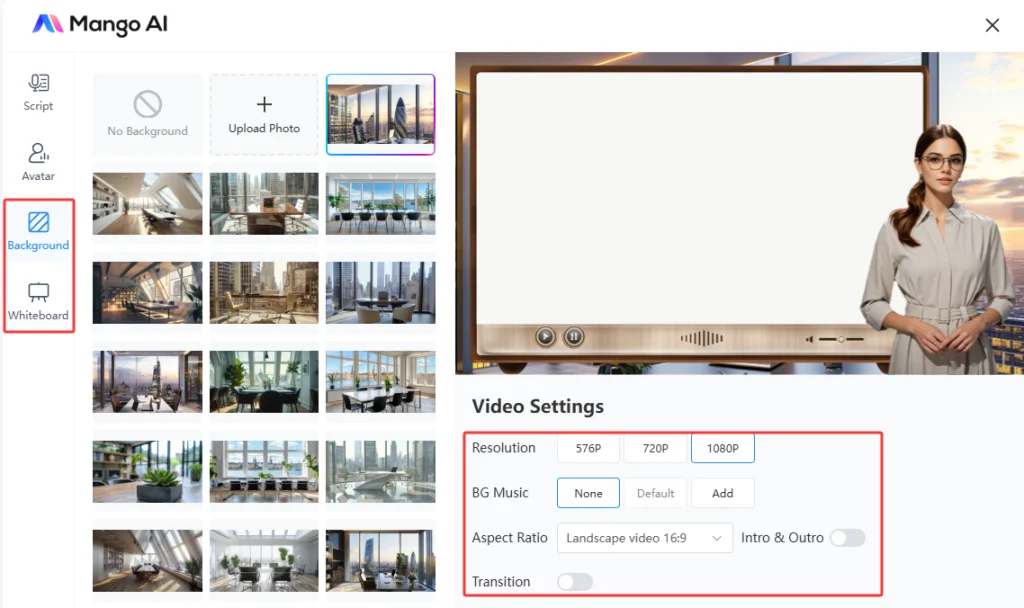1024x608 pixels.
Task: Select the selected city skyline background thumbnail
Action: coord(380,114)
